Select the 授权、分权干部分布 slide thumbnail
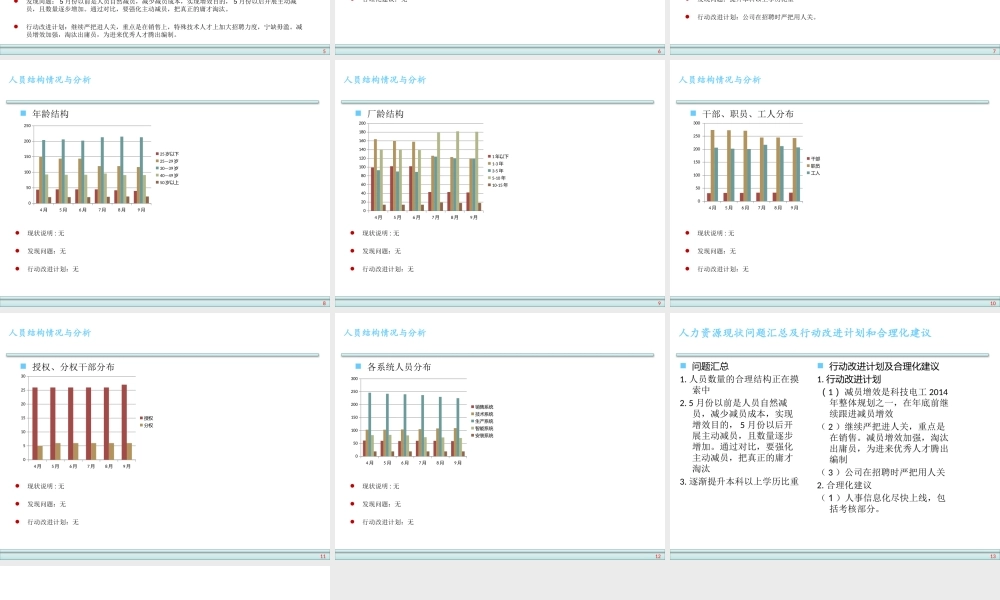 coord(165,437)
